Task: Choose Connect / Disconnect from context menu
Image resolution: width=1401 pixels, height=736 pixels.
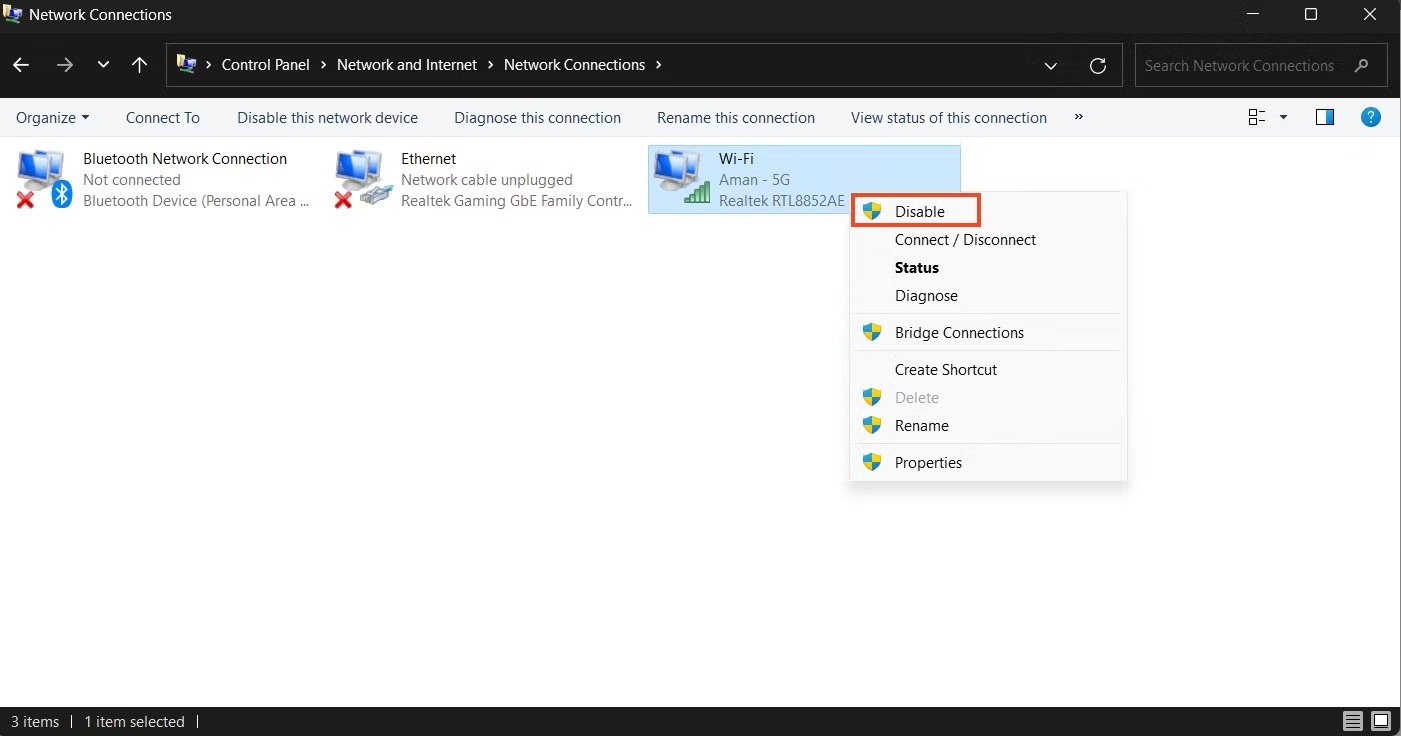Action: [988, 240]
